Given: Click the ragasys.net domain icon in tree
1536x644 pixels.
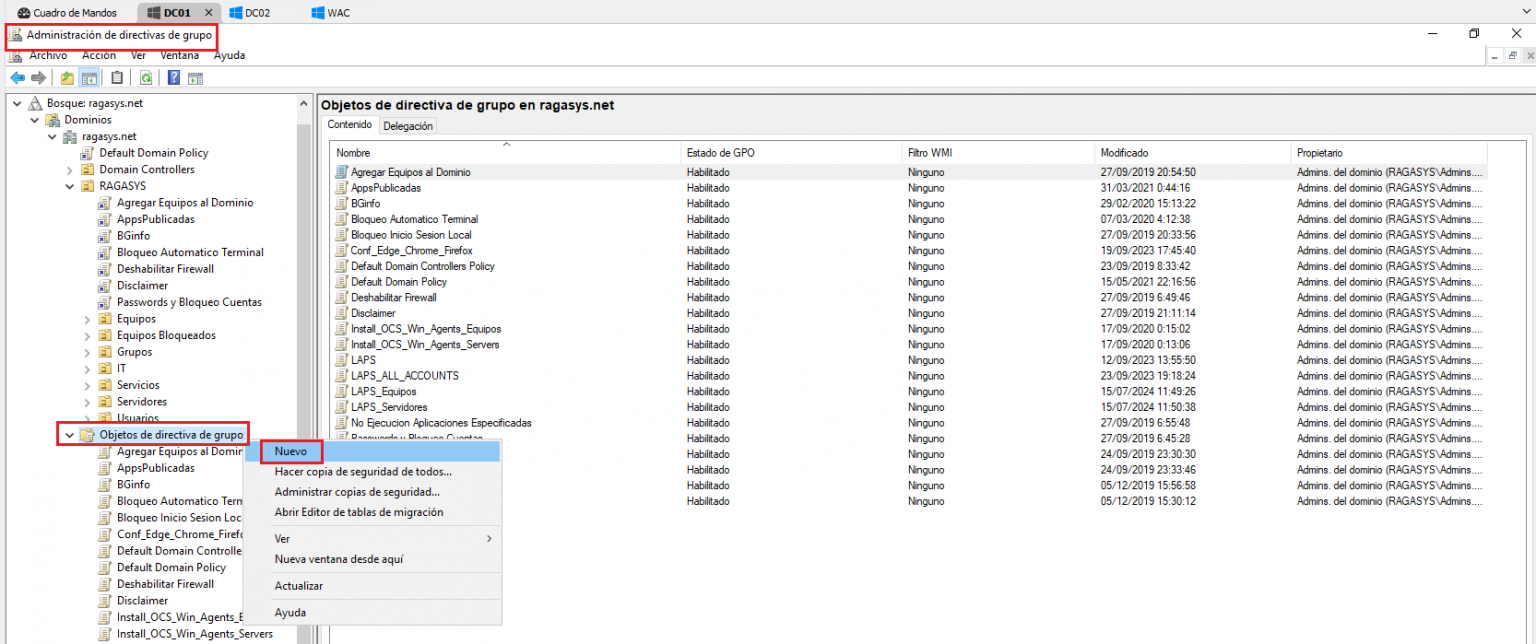Looking at the screenshot, I should click(x=70, y=136).
